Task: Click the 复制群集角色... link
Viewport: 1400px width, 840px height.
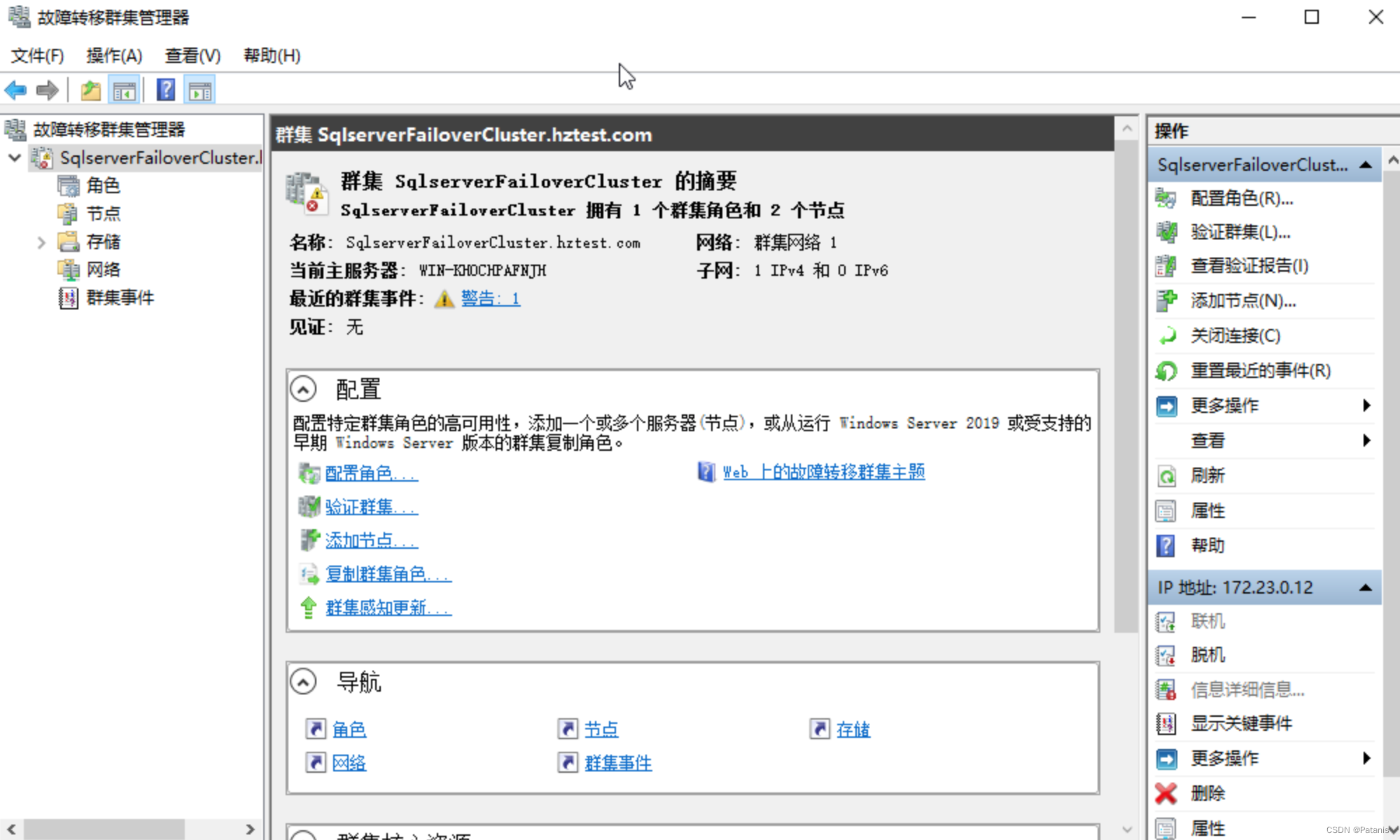Action: [x=388, y=574]
